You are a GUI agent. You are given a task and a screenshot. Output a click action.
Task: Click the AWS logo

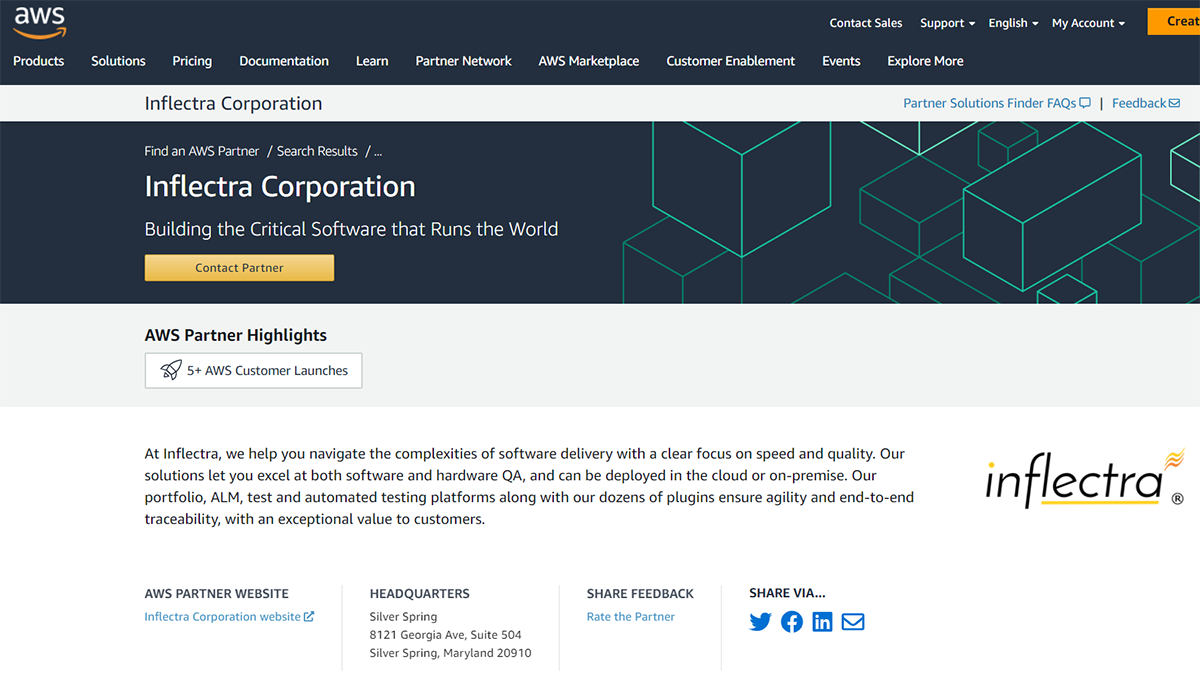coord(39,22)
